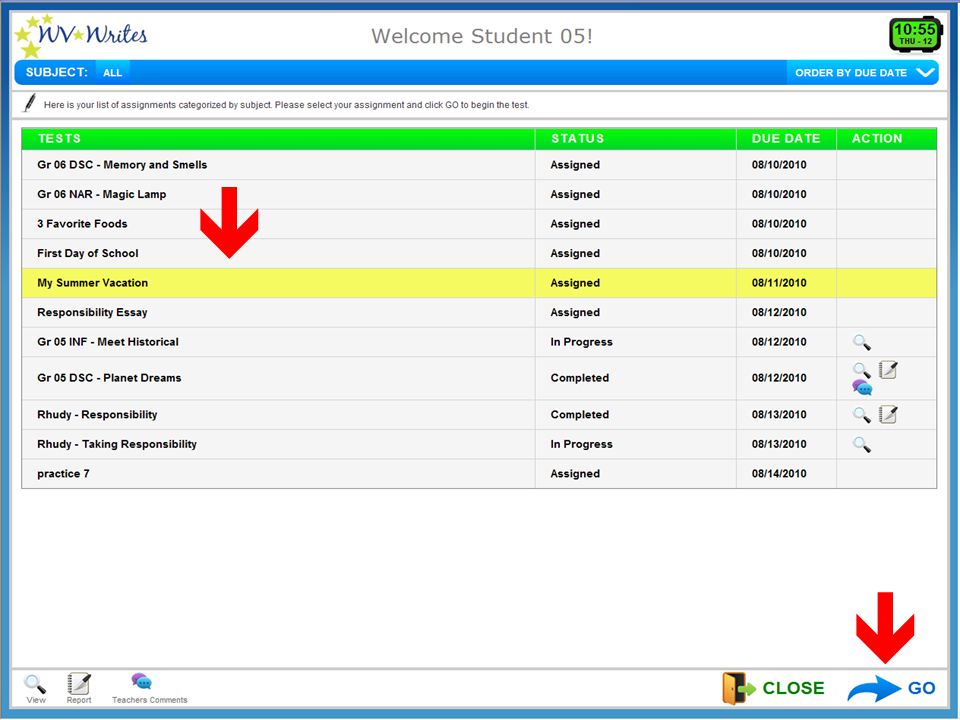Select Gr 06 DSC - Memory and Smells

(479, 165)
